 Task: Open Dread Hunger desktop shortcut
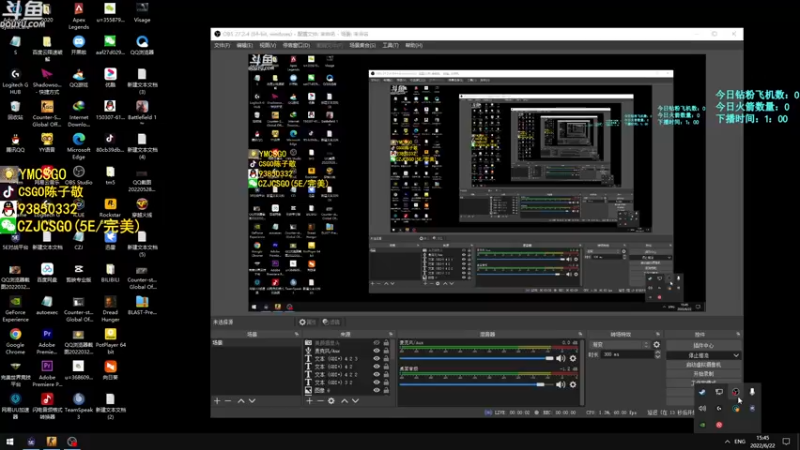point(110,309)
